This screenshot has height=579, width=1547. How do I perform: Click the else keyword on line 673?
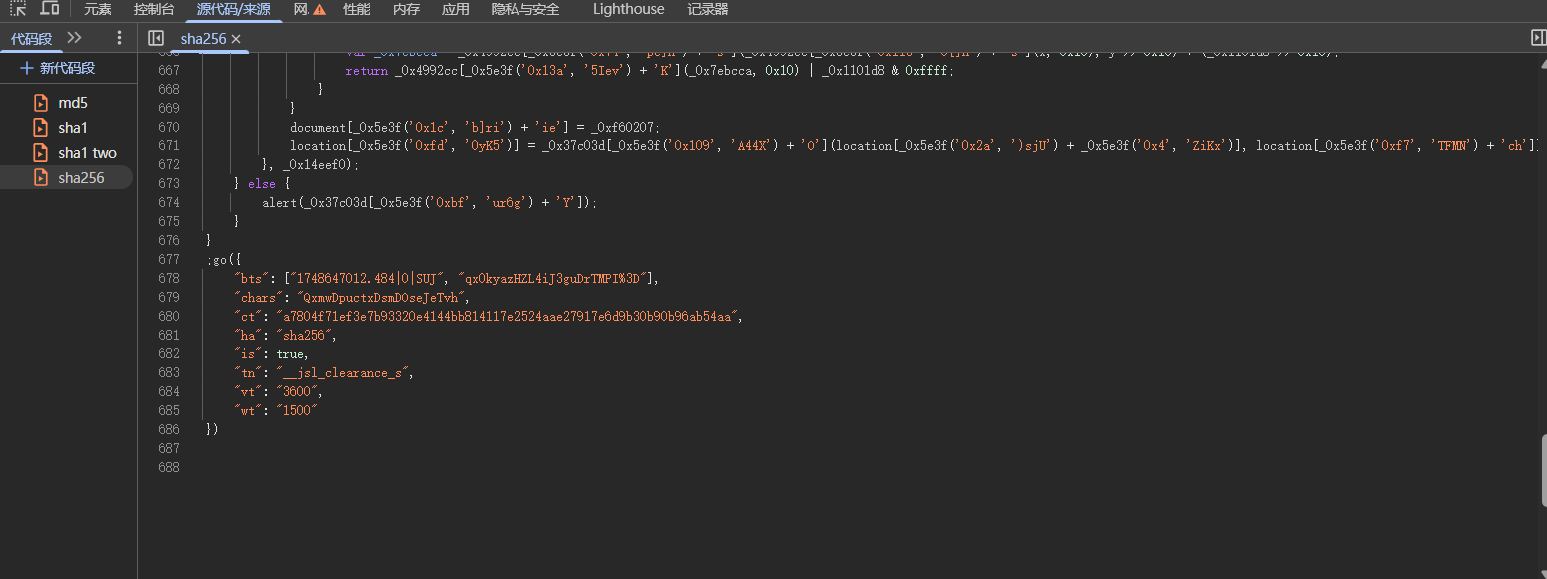click(x=262, y=184)
